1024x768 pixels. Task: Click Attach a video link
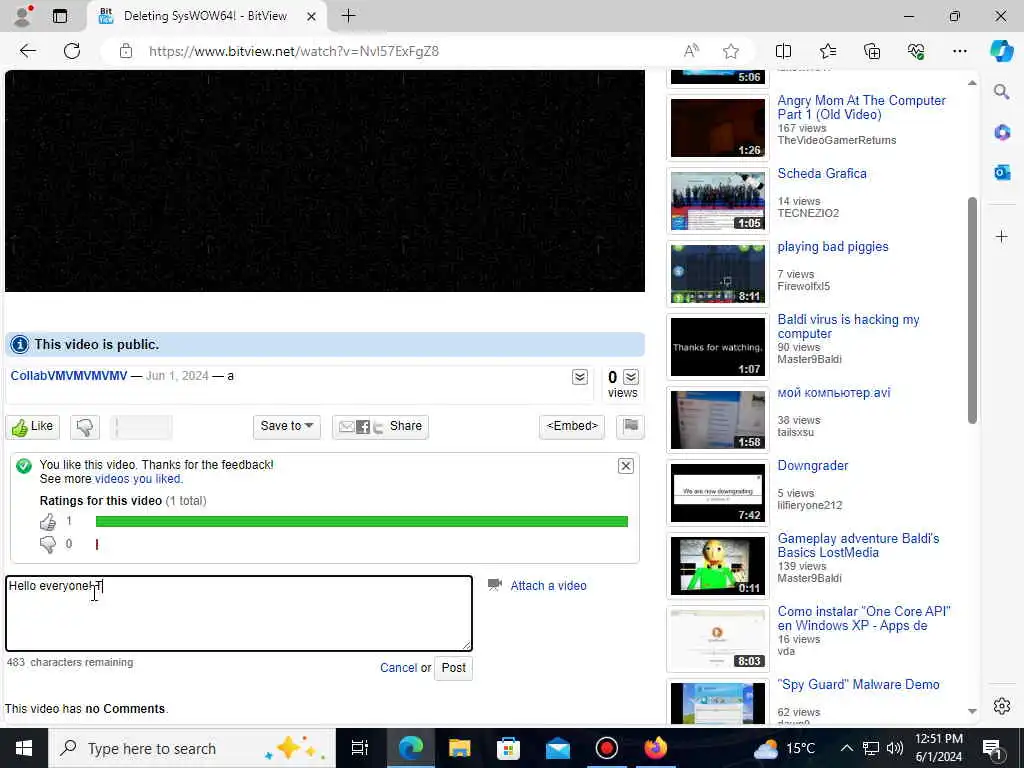[x=548, y=586]
